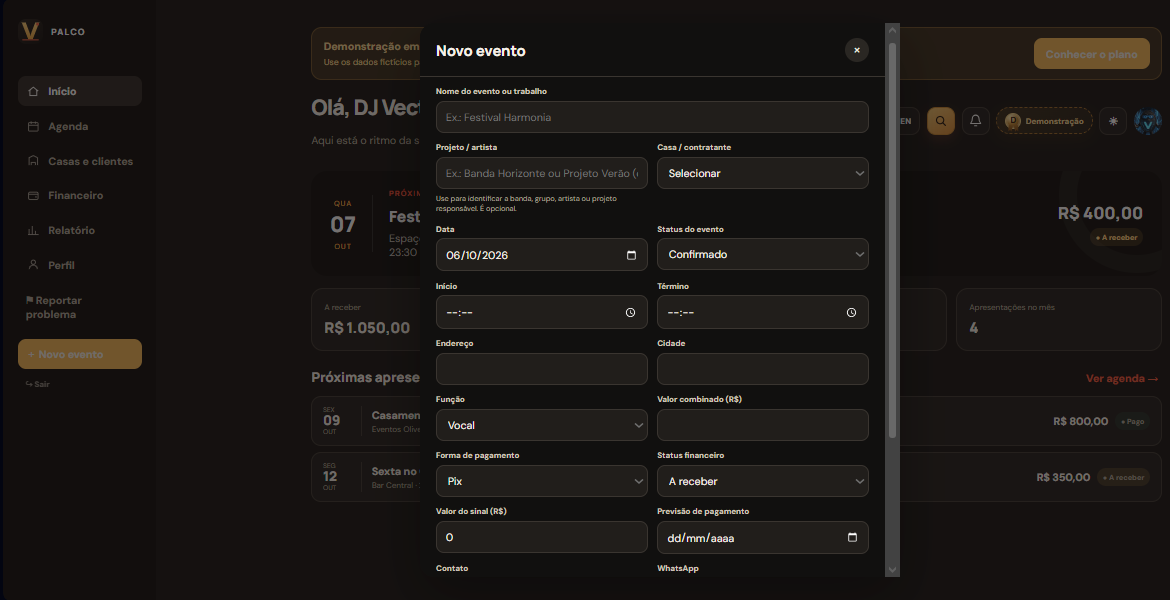This screenshot has height=600, width=1170.
Task: Click the Valor combinado (R$) field
Action: (763, 425)
